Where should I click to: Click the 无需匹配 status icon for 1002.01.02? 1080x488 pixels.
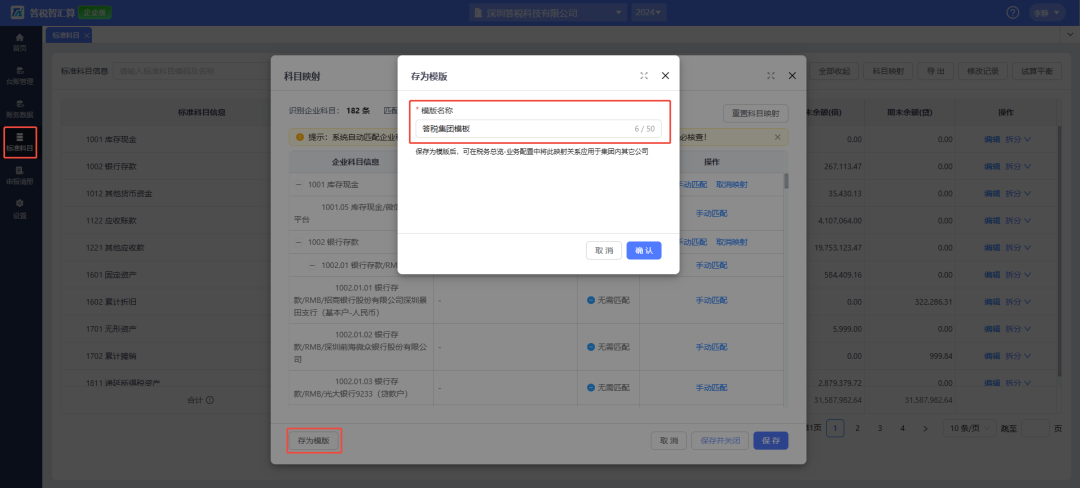tap(591, 347)
